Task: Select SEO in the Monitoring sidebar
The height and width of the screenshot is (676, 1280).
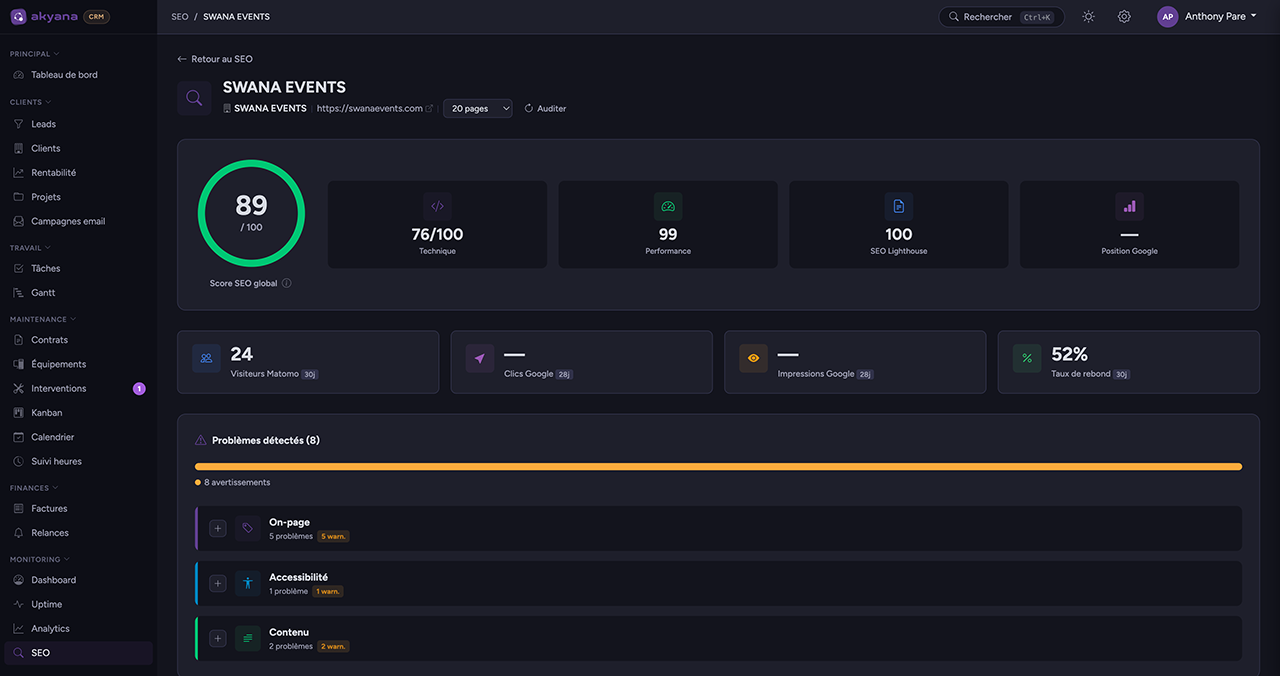Action: (x=40, y=651)
